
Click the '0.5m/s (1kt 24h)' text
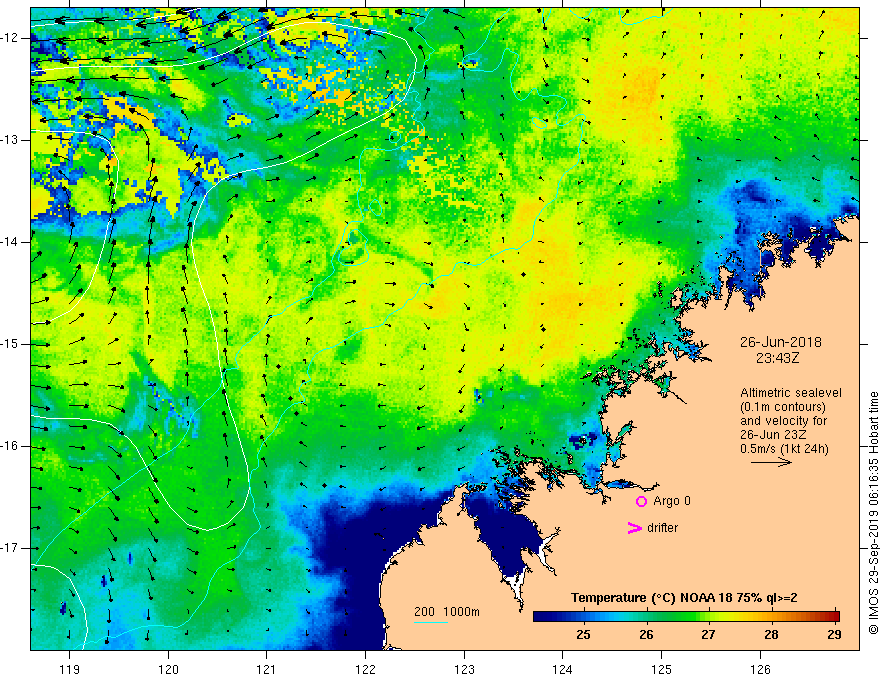[x=784, y=449]
